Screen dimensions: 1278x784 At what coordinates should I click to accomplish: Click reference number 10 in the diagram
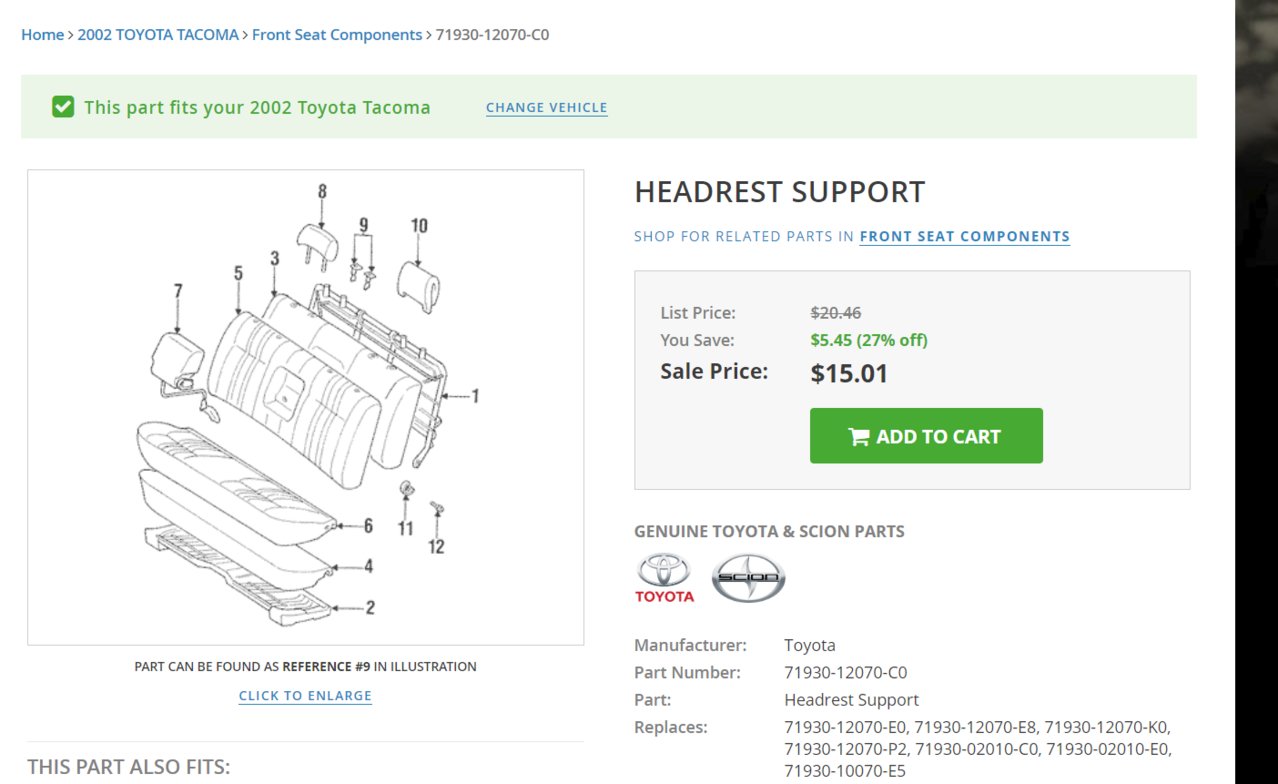419,226
